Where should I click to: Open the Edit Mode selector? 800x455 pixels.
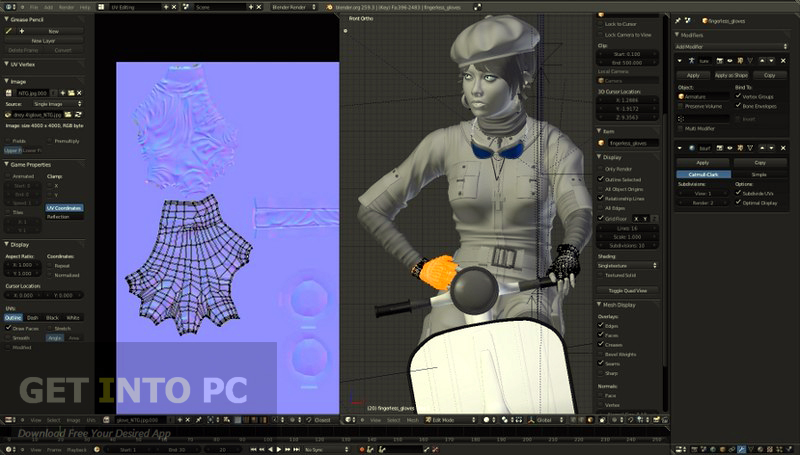pos(450,420)
